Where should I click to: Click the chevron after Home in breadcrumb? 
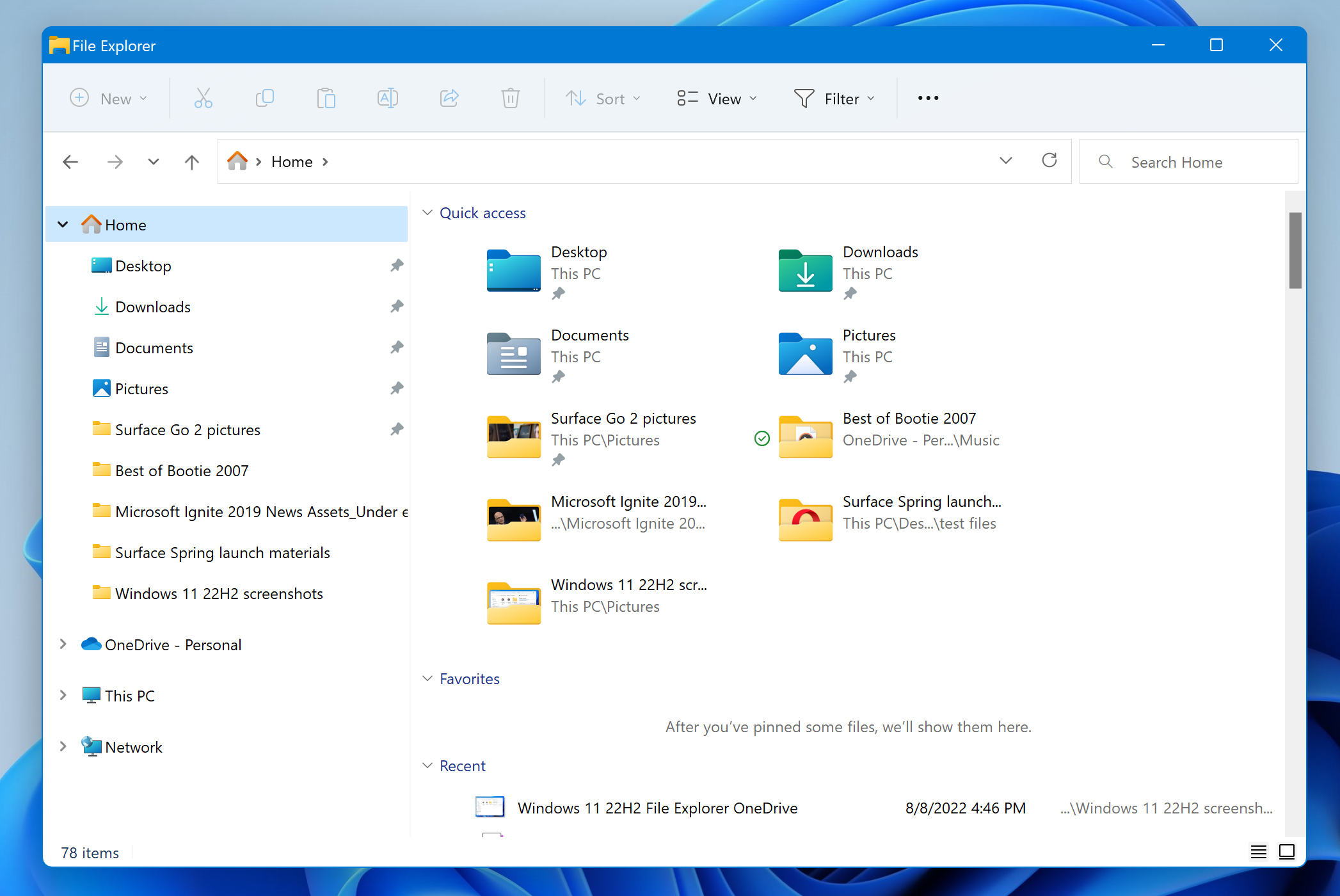[x=325, y=162]
